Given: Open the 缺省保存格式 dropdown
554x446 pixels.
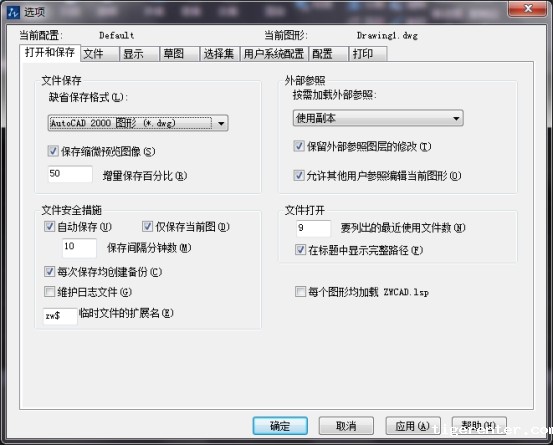Looking at the screenshot, I should pos(138,123).
